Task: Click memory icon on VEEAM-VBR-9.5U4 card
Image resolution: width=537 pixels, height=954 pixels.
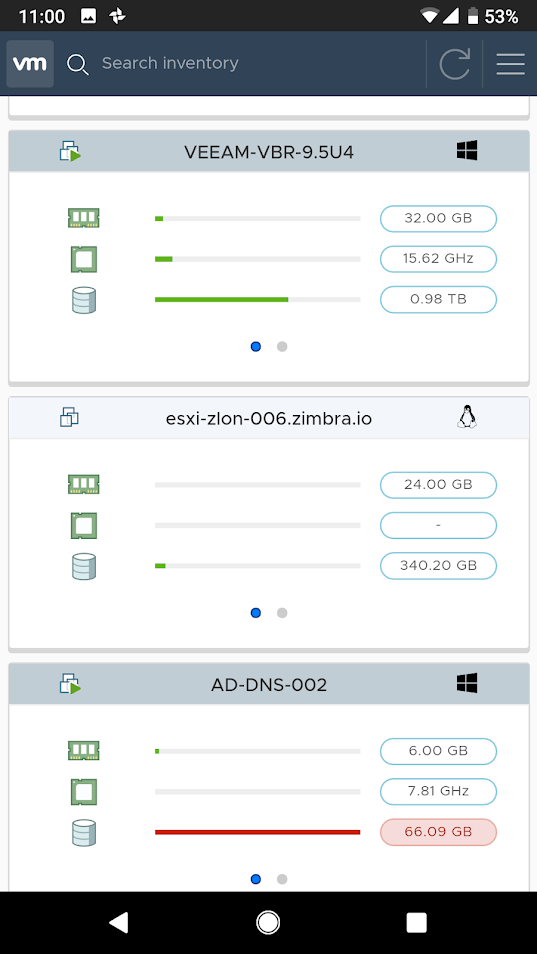Action: click(83, 218)
